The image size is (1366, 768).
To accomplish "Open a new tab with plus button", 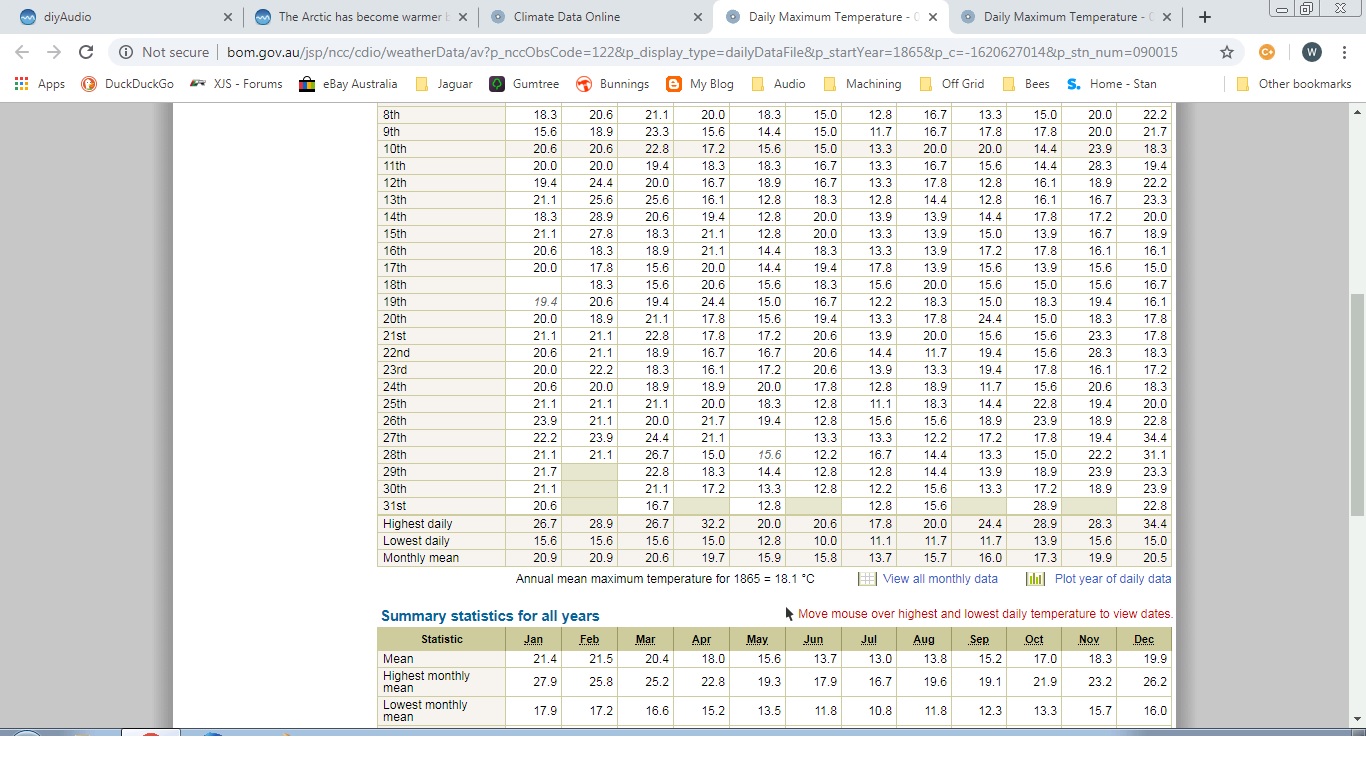I will [1205, 17].
